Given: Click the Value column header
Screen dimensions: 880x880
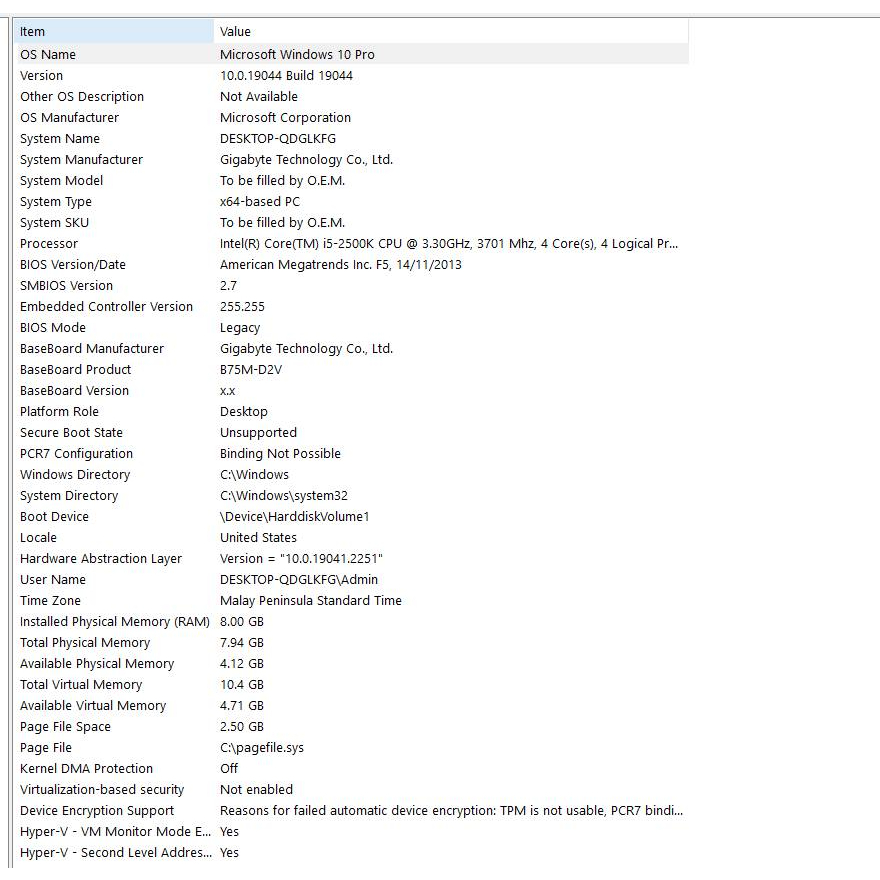Looking at the screenshot, I should (450, 32).
